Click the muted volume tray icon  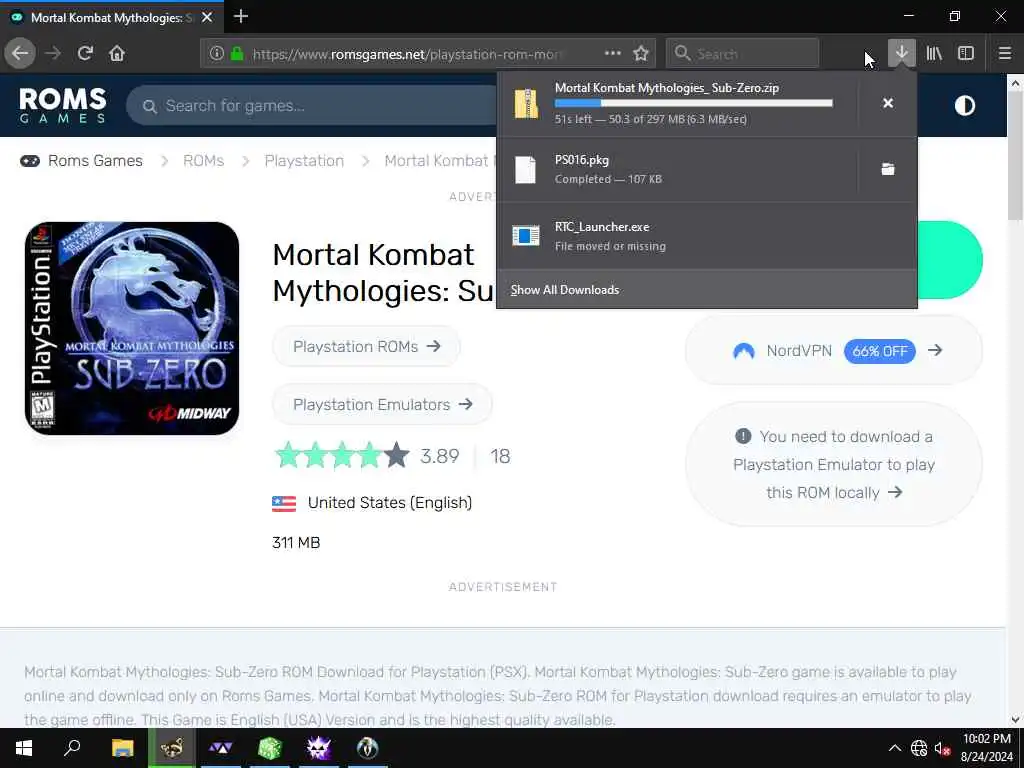point(942,748)
